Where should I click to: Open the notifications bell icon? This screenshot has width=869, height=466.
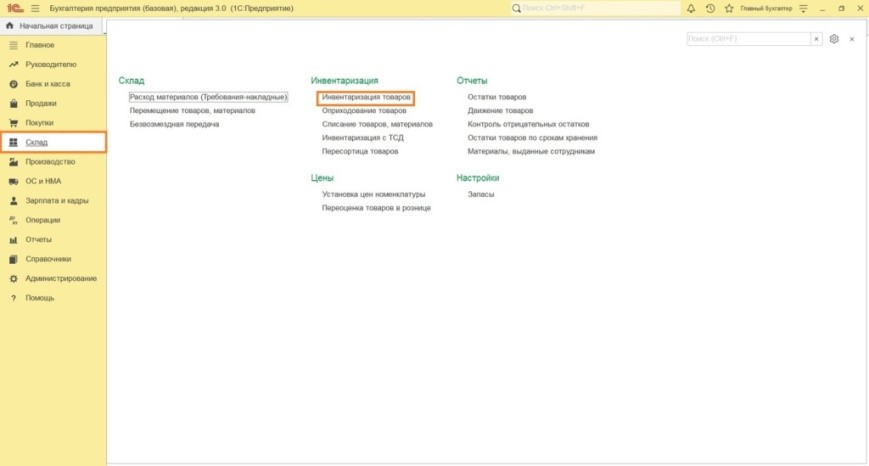[691, 8]
